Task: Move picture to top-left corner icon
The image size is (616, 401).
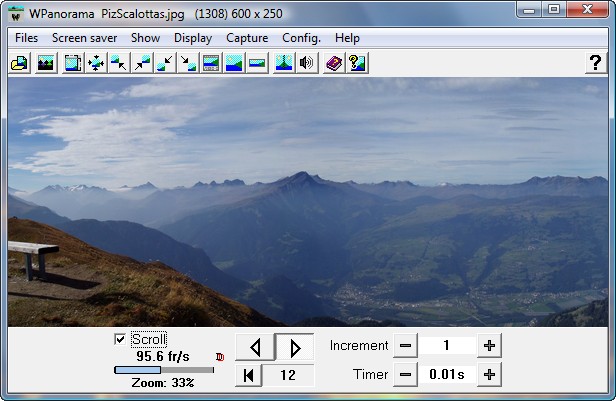Action: pyautogui.click(x=119, y=63)
